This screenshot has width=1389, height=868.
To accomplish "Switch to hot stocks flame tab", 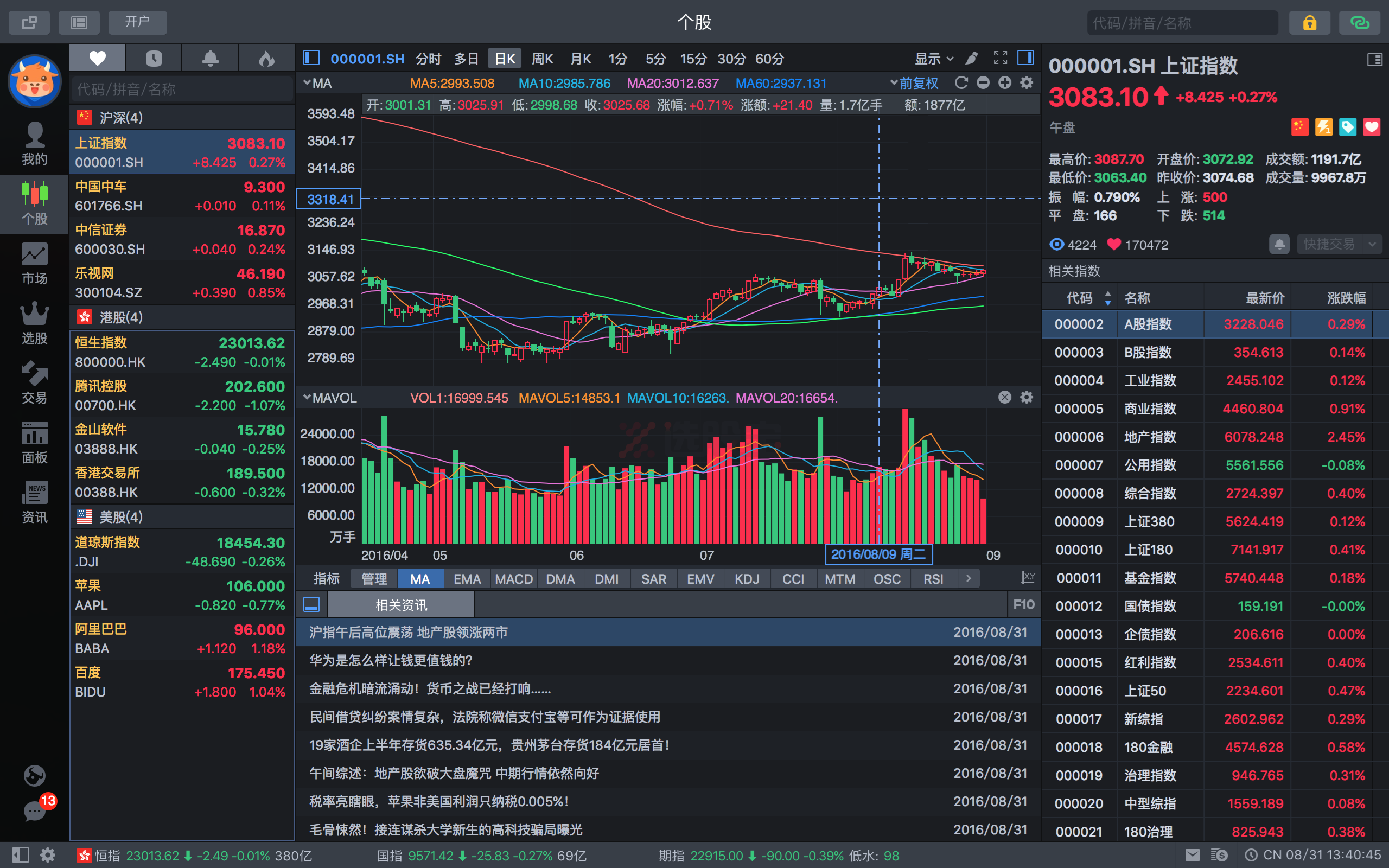I will (x=266, y=58).
